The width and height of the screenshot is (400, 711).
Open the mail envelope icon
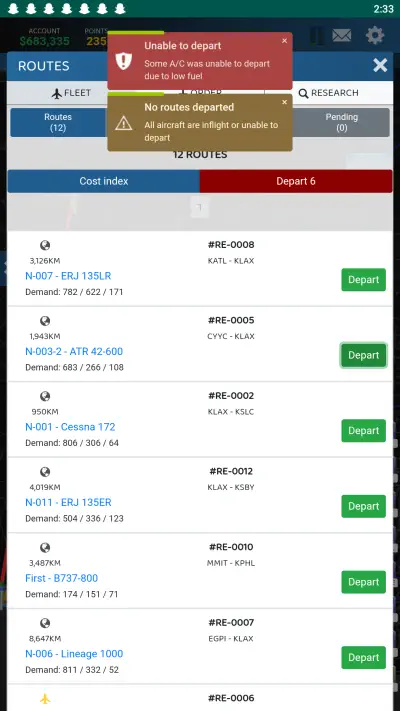tap(341, 36)
